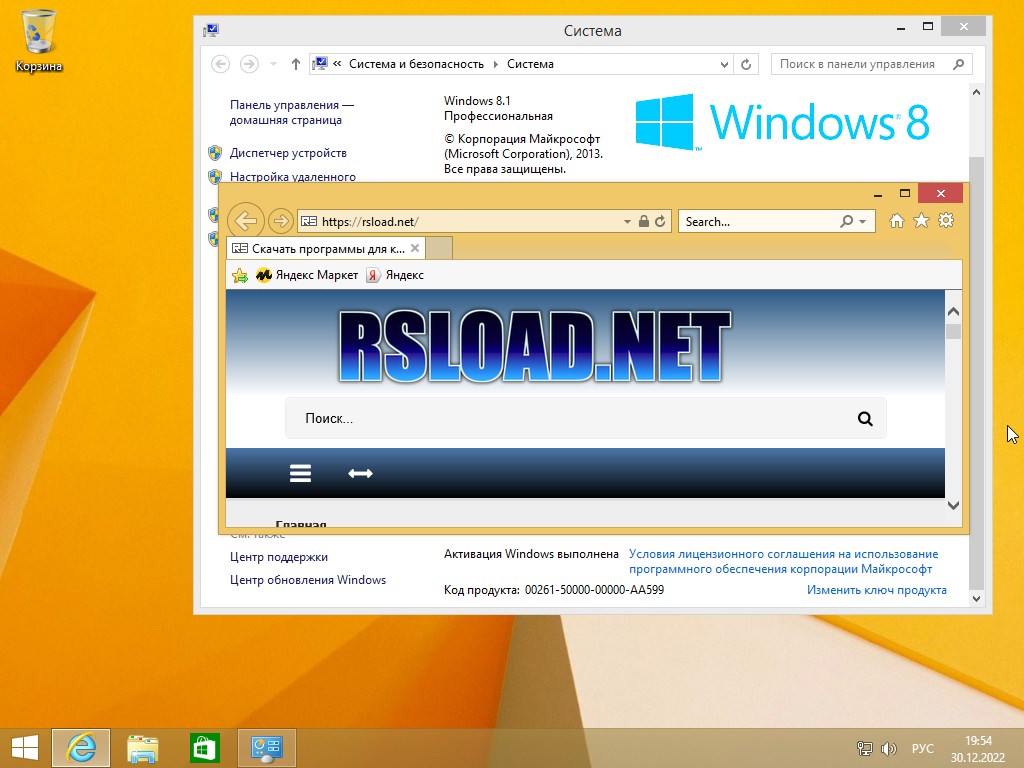The width and height of the screenshot is (1024, 768).
Task: Go forward in the Система window
Action: [x=249, y=64]
